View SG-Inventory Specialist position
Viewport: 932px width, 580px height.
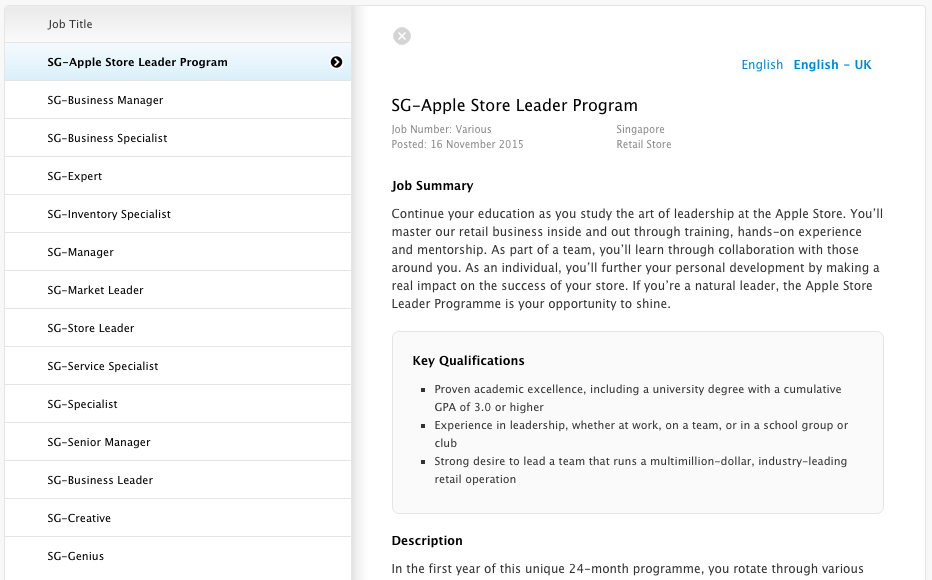click(178, 214)
